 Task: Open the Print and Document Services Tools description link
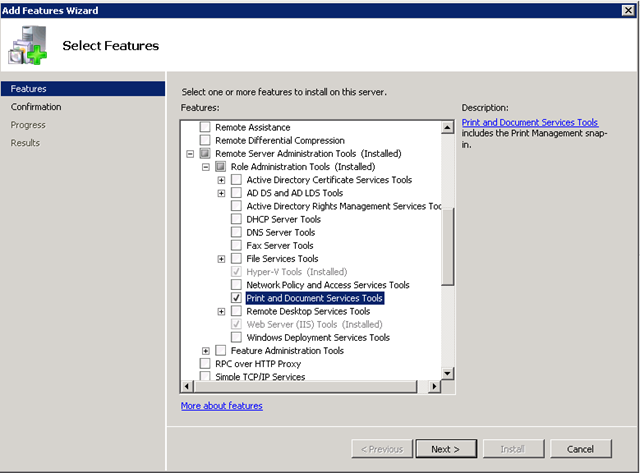coord(530,122)
